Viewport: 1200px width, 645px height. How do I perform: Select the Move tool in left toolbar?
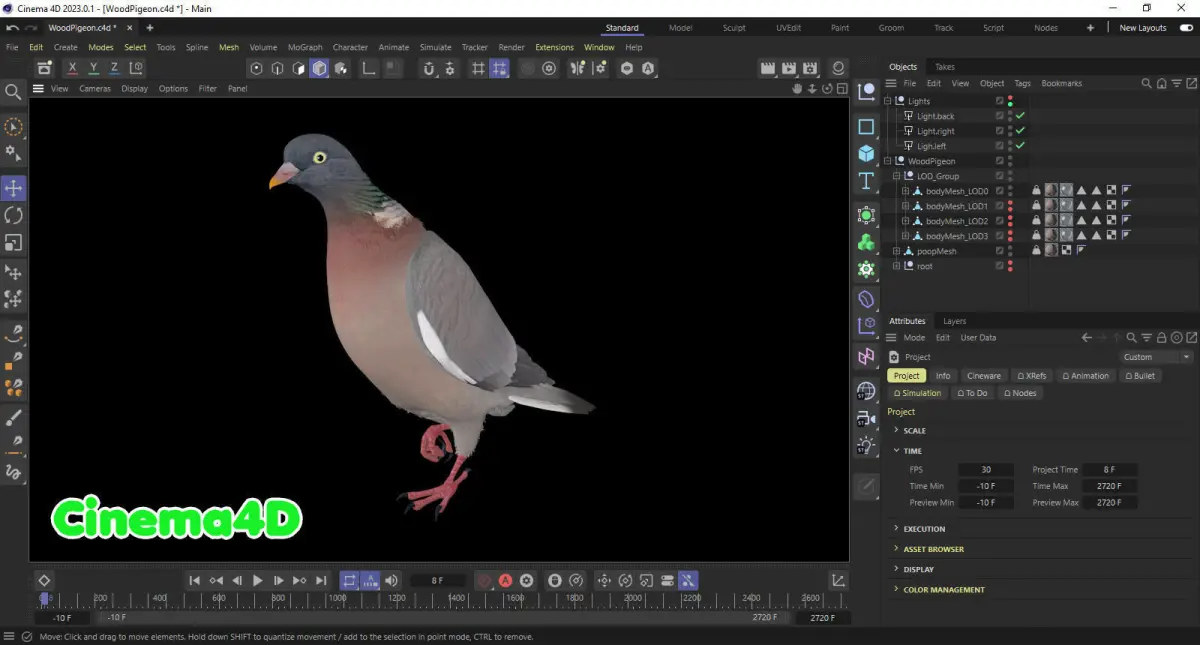14,188
